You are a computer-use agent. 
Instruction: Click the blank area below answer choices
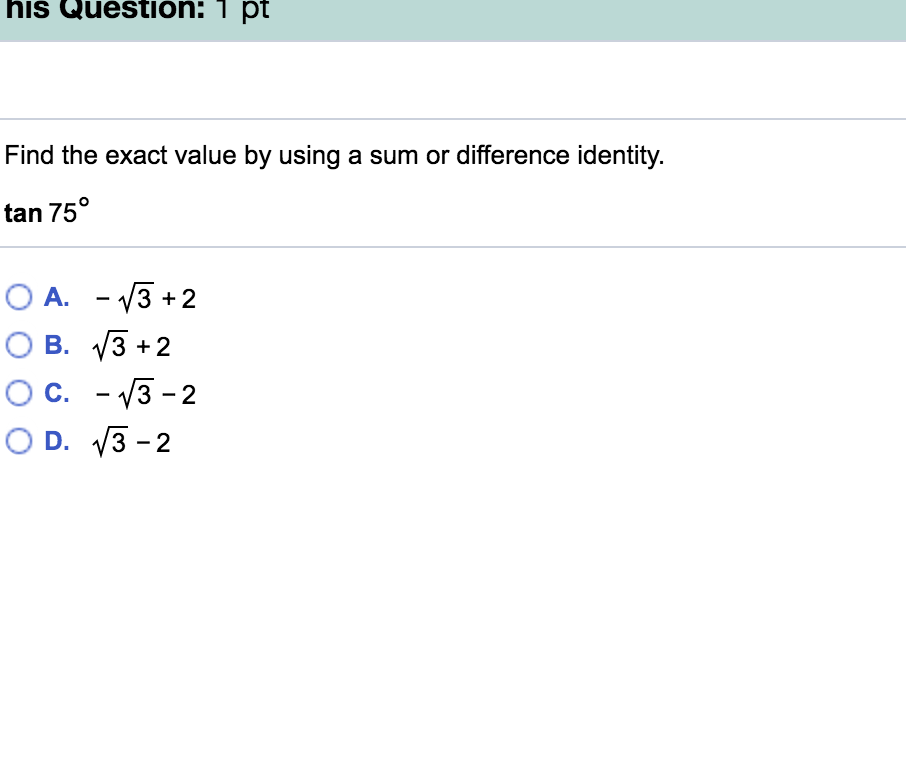pos(453,600)
